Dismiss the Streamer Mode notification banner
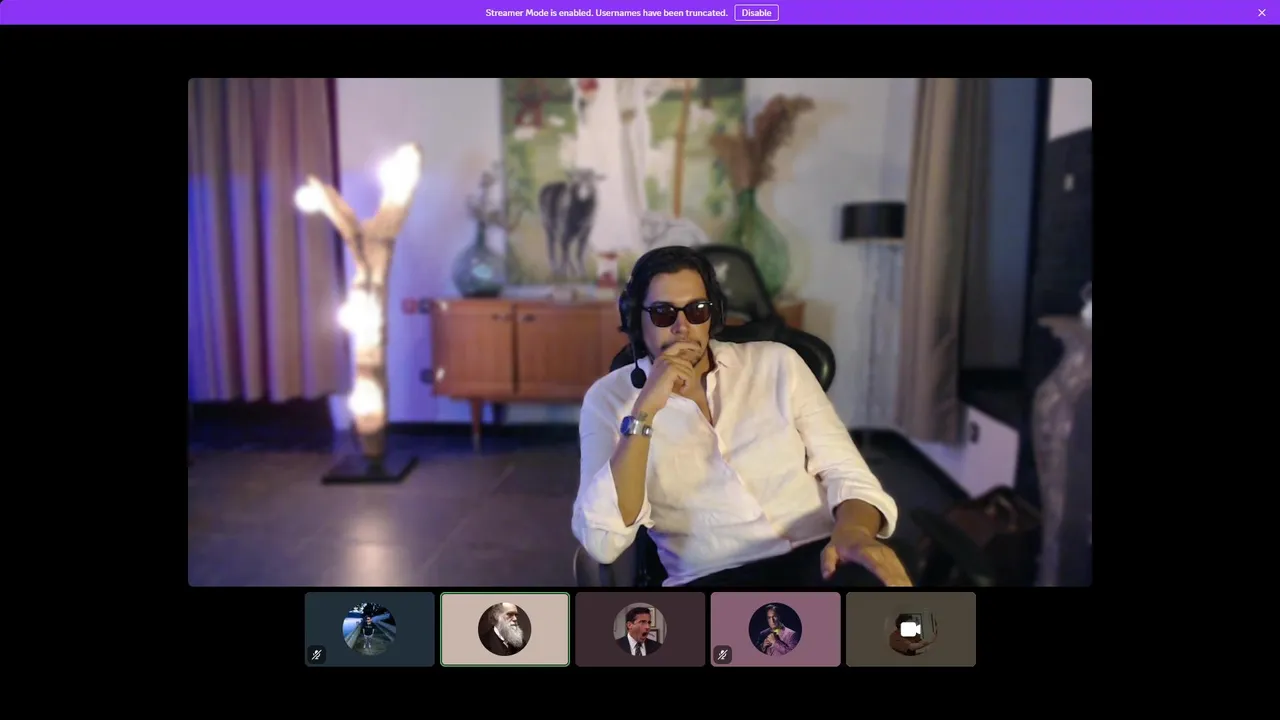Viewport: 1280px width, 720px height. [1261, 13]
